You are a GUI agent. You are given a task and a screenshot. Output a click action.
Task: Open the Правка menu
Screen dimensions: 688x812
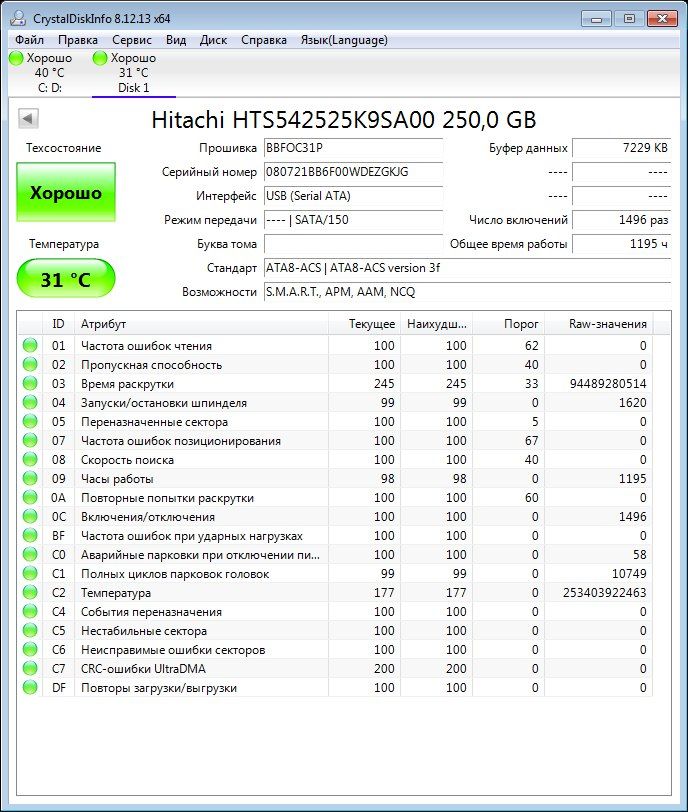click(x=78, y=40)
